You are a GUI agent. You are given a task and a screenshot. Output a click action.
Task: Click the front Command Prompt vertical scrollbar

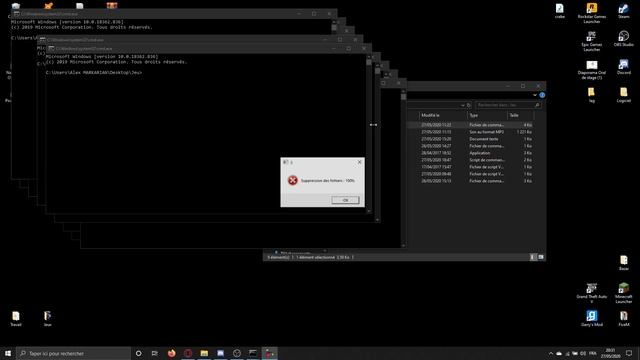pyautogui.click(x=369, y=133)
